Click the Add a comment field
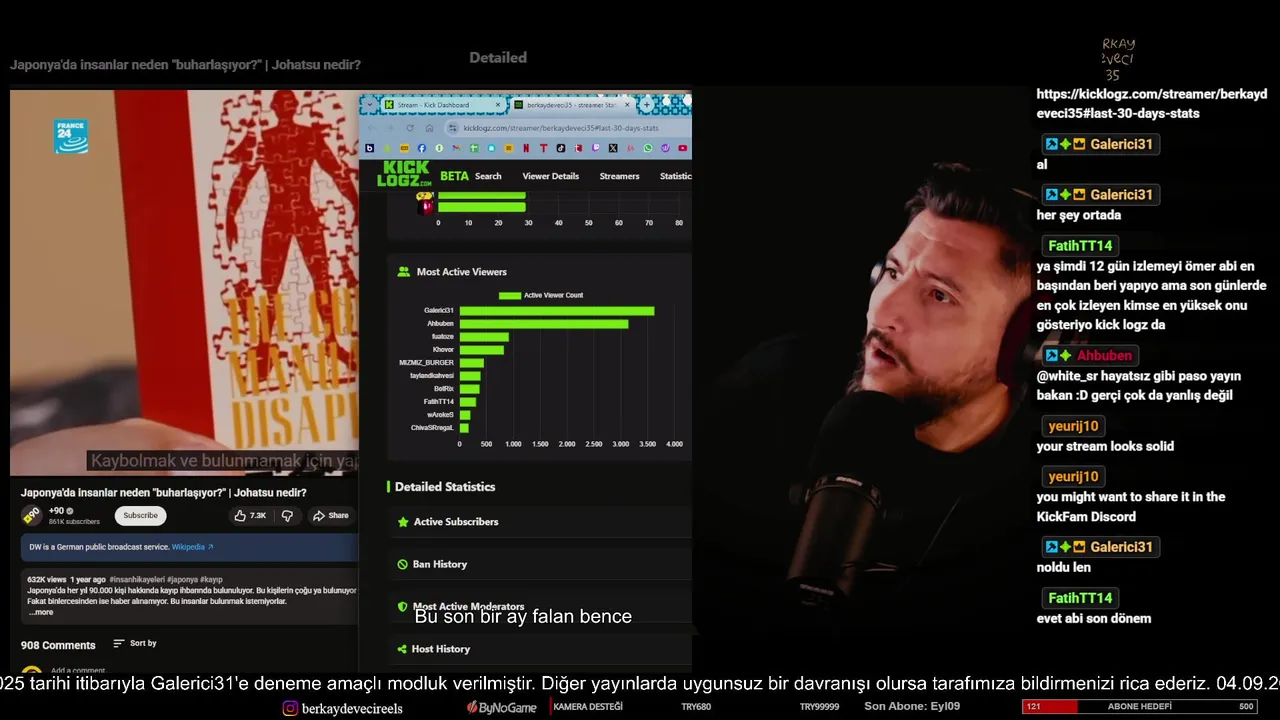The width and height of the screenshot is (1280, 720). tap(78, 670)
